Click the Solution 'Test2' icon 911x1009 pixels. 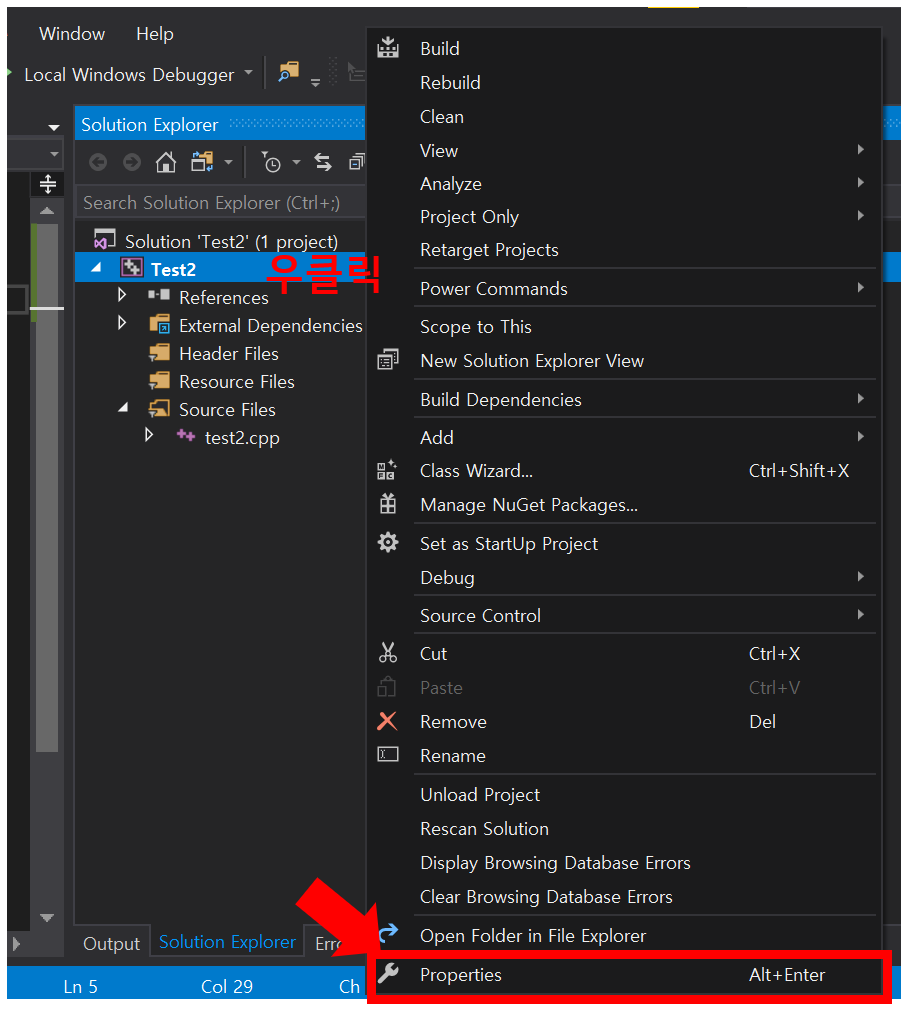(104, 239)
